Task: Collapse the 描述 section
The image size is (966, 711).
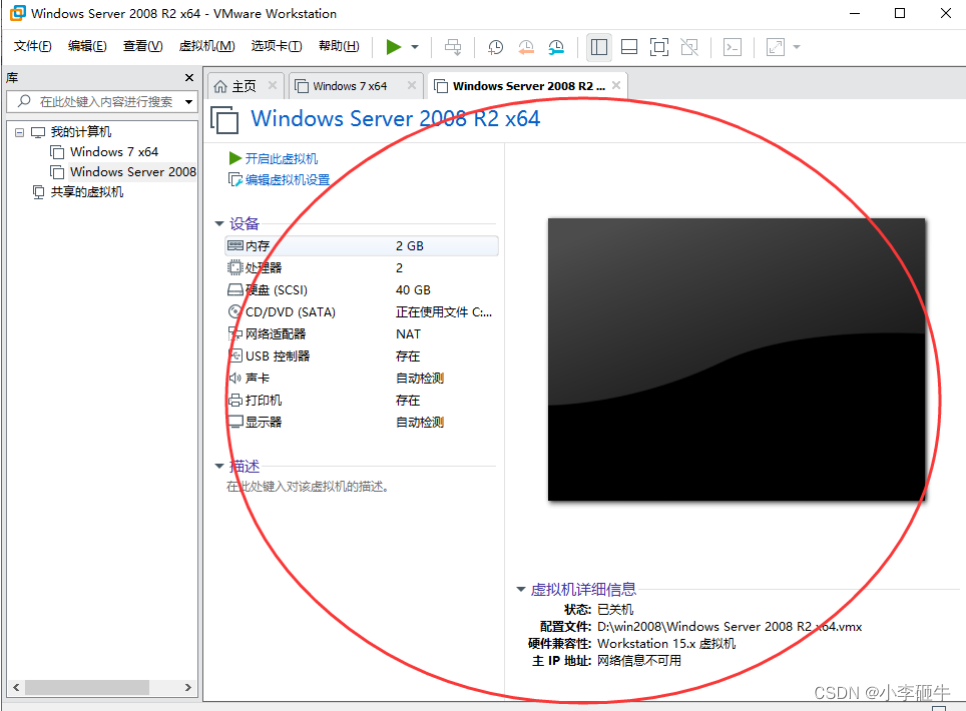Action: [219, 466]
